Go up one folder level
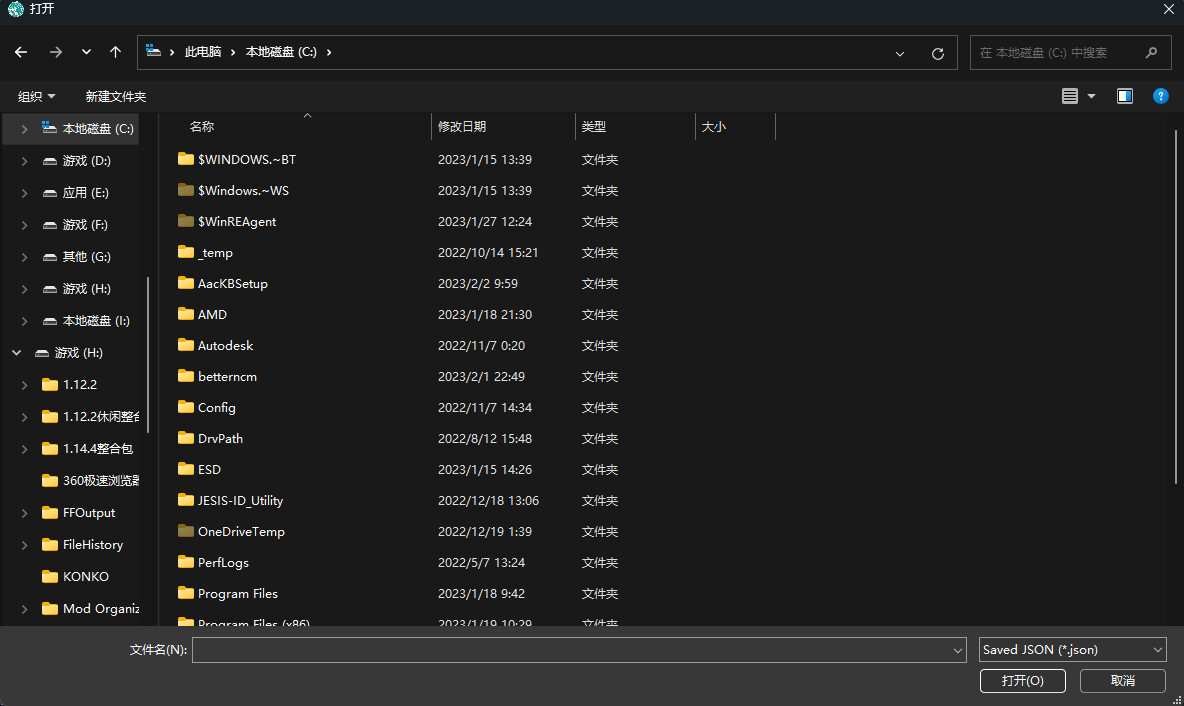Viewport: 1184px width, 706px height. [115, 52]
